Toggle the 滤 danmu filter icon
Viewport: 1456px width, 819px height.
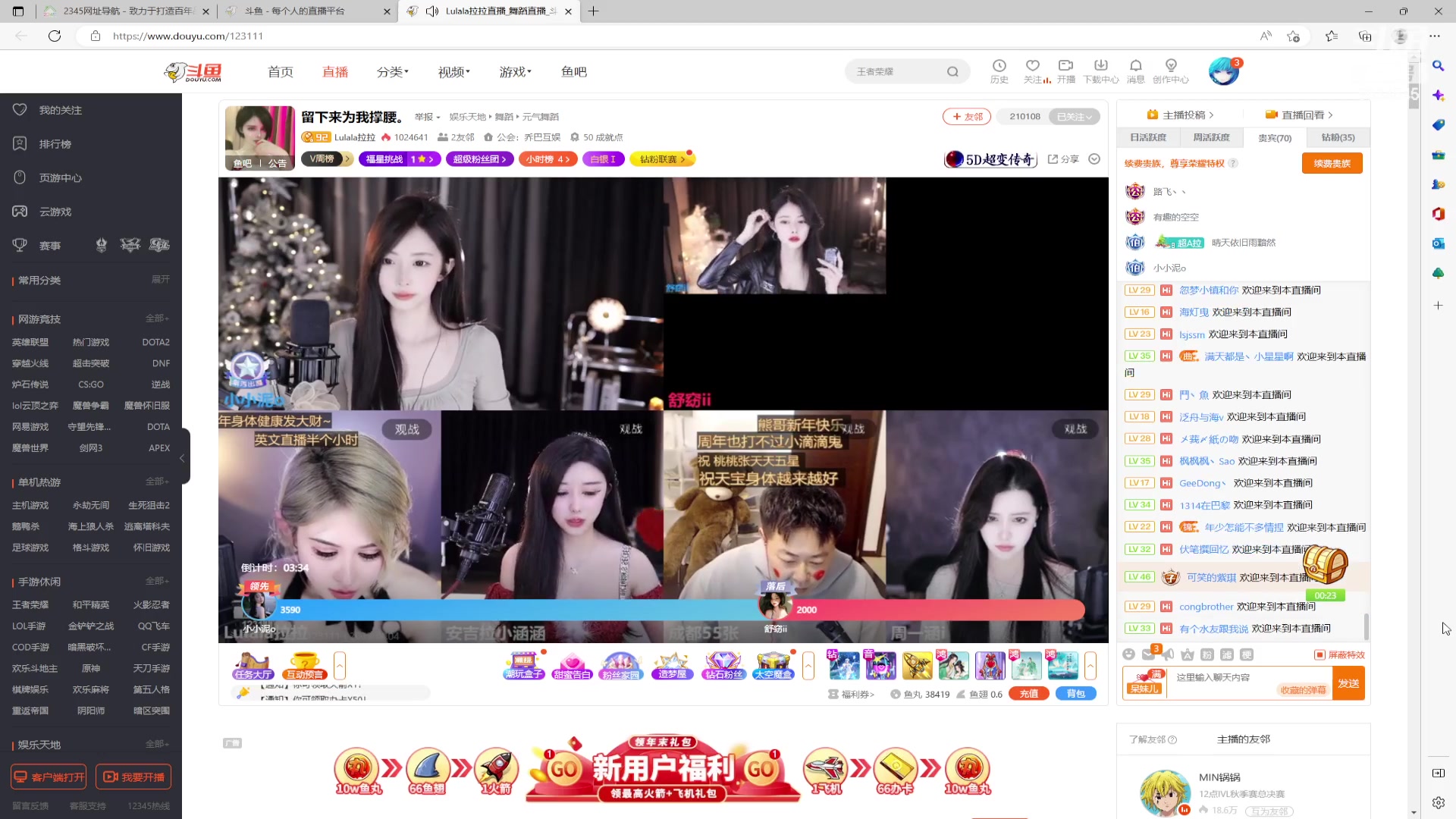[x=1227, y=654]
